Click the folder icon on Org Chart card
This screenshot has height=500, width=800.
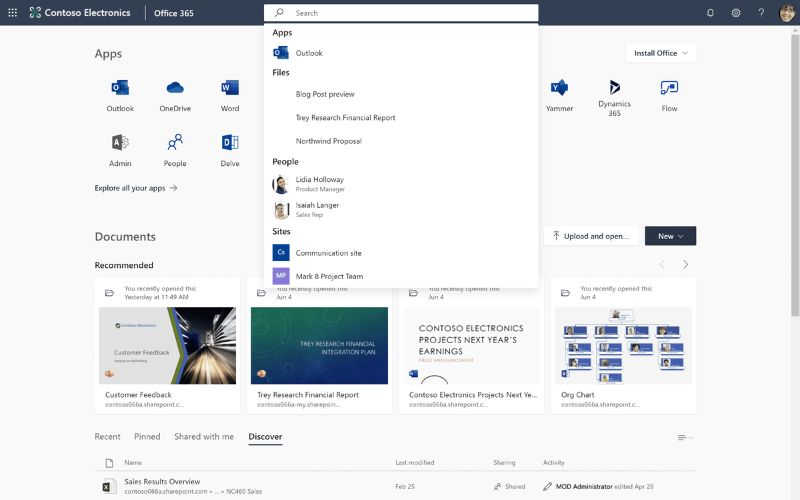point(565,292)
